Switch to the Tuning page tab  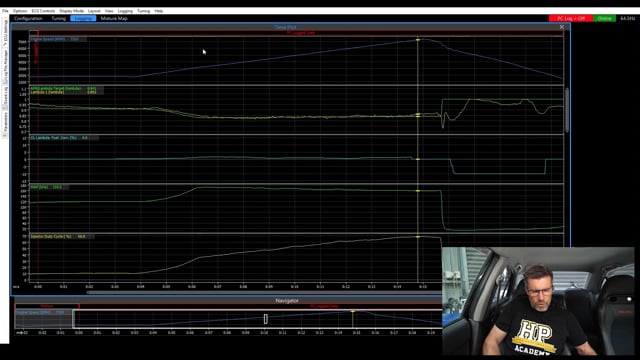click(58, 18)
